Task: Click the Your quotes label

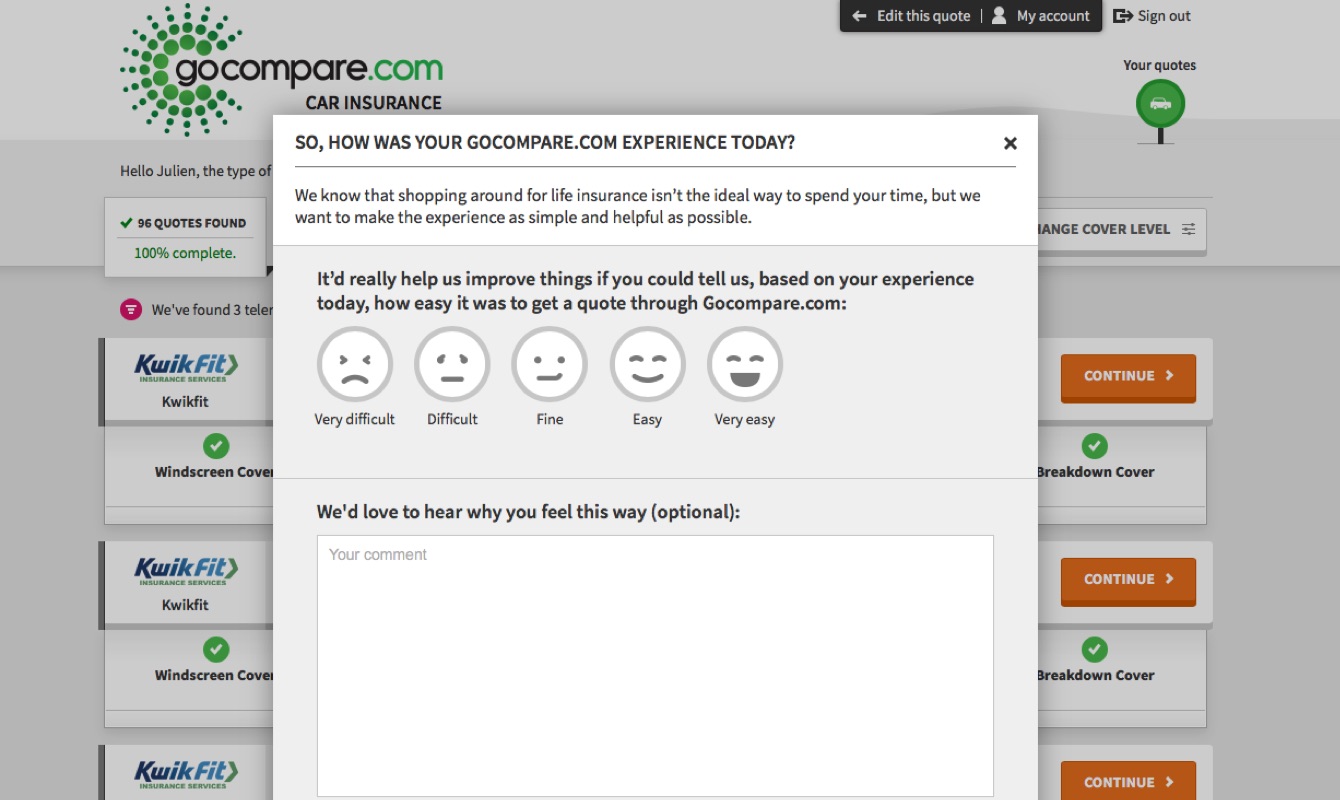Action: point(1160,65)
